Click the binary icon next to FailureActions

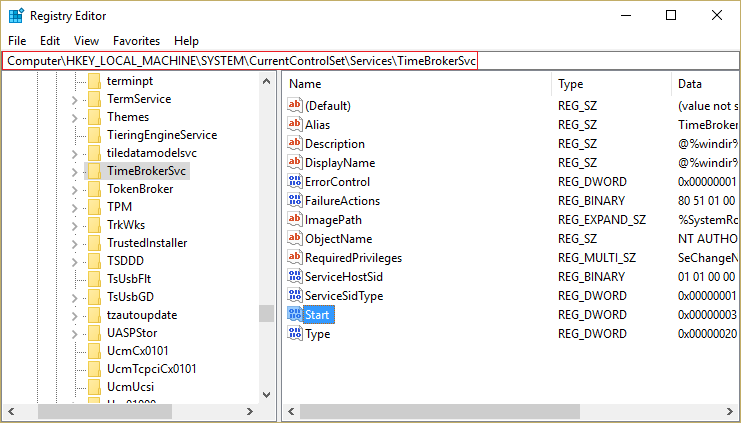click(x=295, y=200)
